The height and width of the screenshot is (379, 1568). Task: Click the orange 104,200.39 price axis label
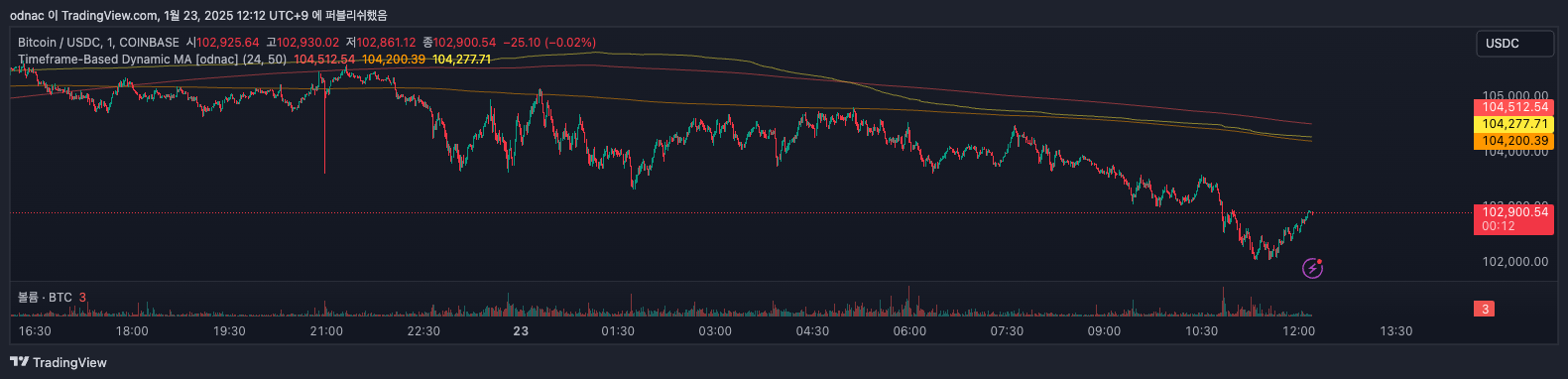click(x=1514, y=141)
